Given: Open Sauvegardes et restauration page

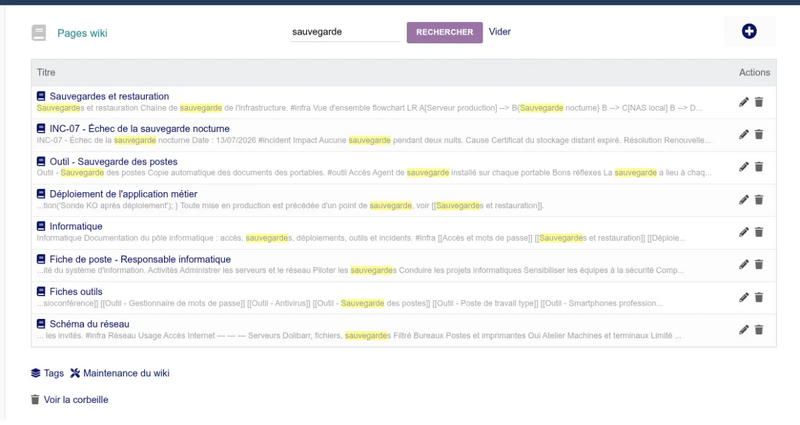Looking at the screenshot, I should coord(109,96).
